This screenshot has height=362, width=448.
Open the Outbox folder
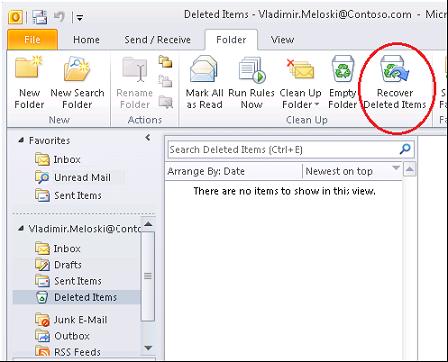62,336
